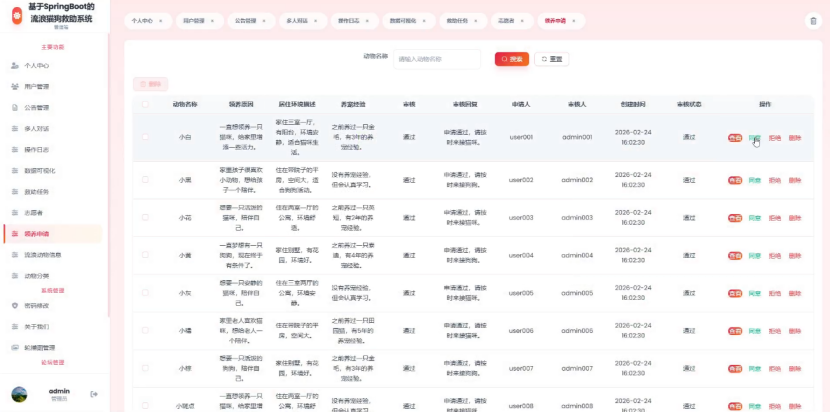Screen dimensions: 830x412
Task: Click the trash icon at top right
Action: [x=814, y=21]
